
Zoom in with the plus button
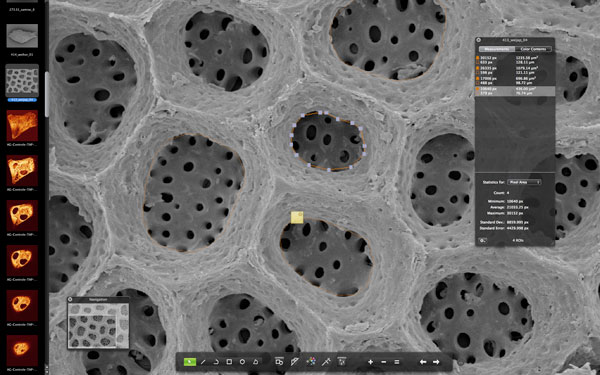370,362
